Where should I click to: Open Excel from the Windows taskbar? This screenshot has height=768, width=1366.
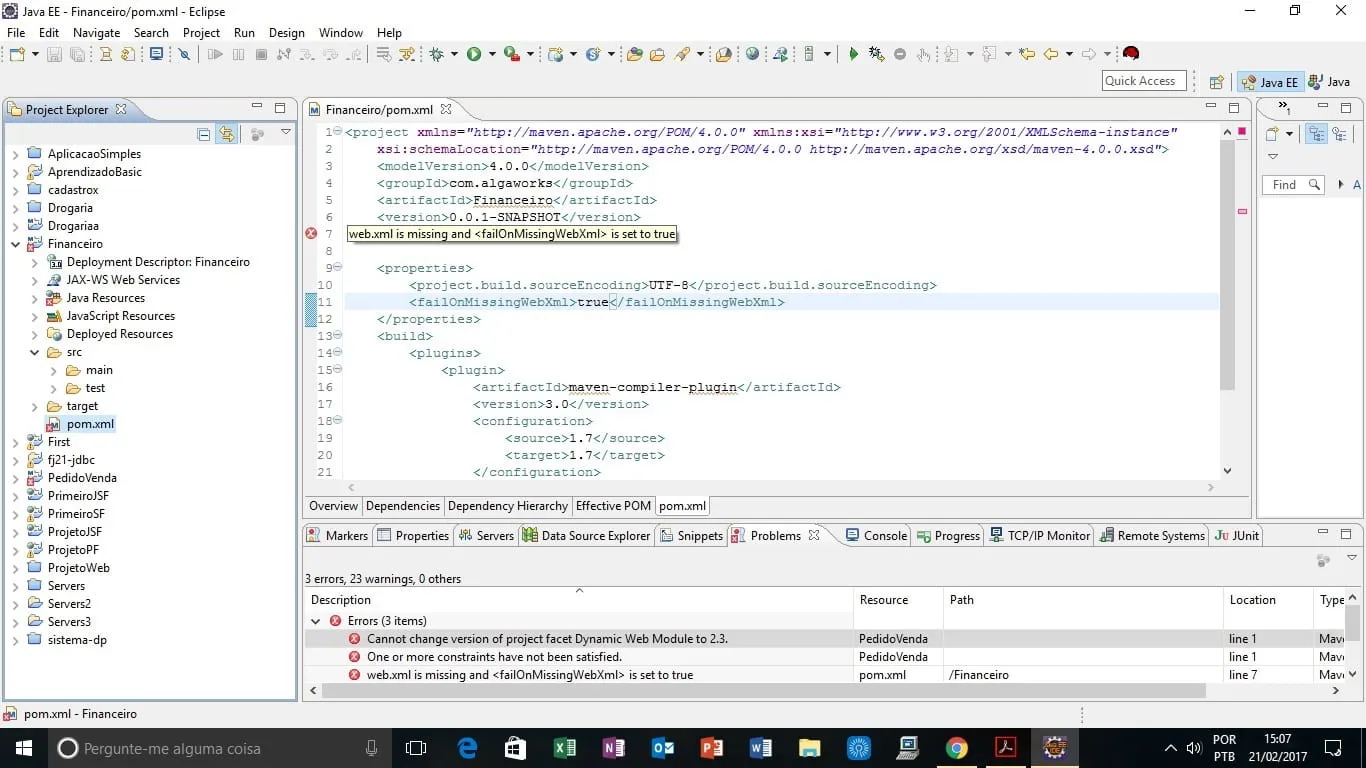point(564,748)
